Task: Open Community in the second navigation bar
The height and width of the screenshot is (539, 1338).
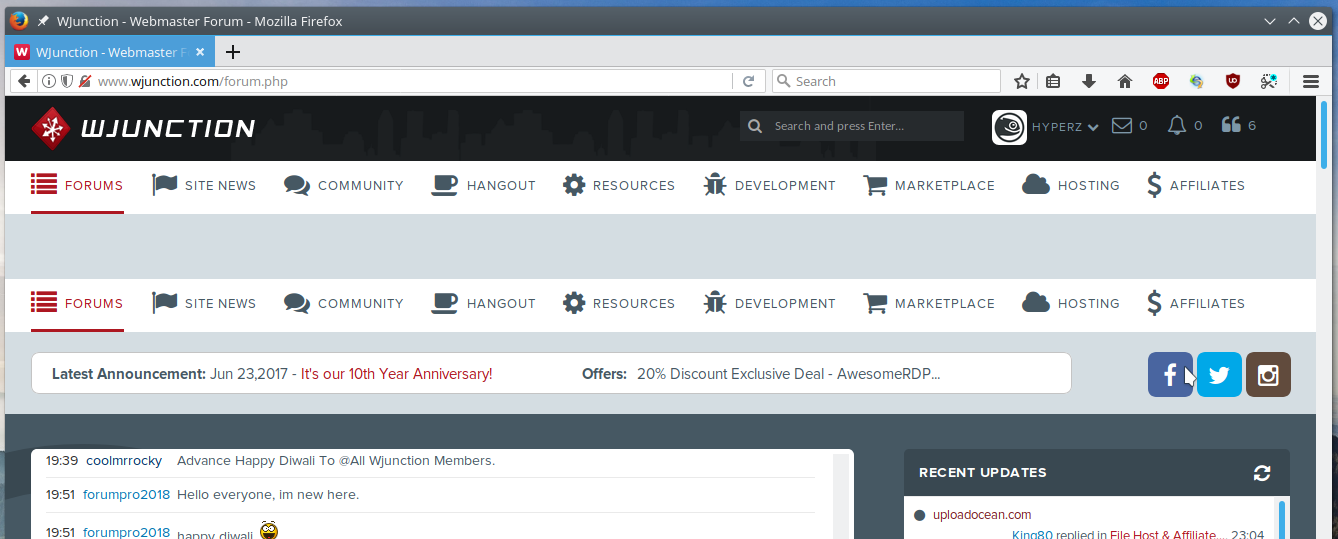Action: [343, 303]
